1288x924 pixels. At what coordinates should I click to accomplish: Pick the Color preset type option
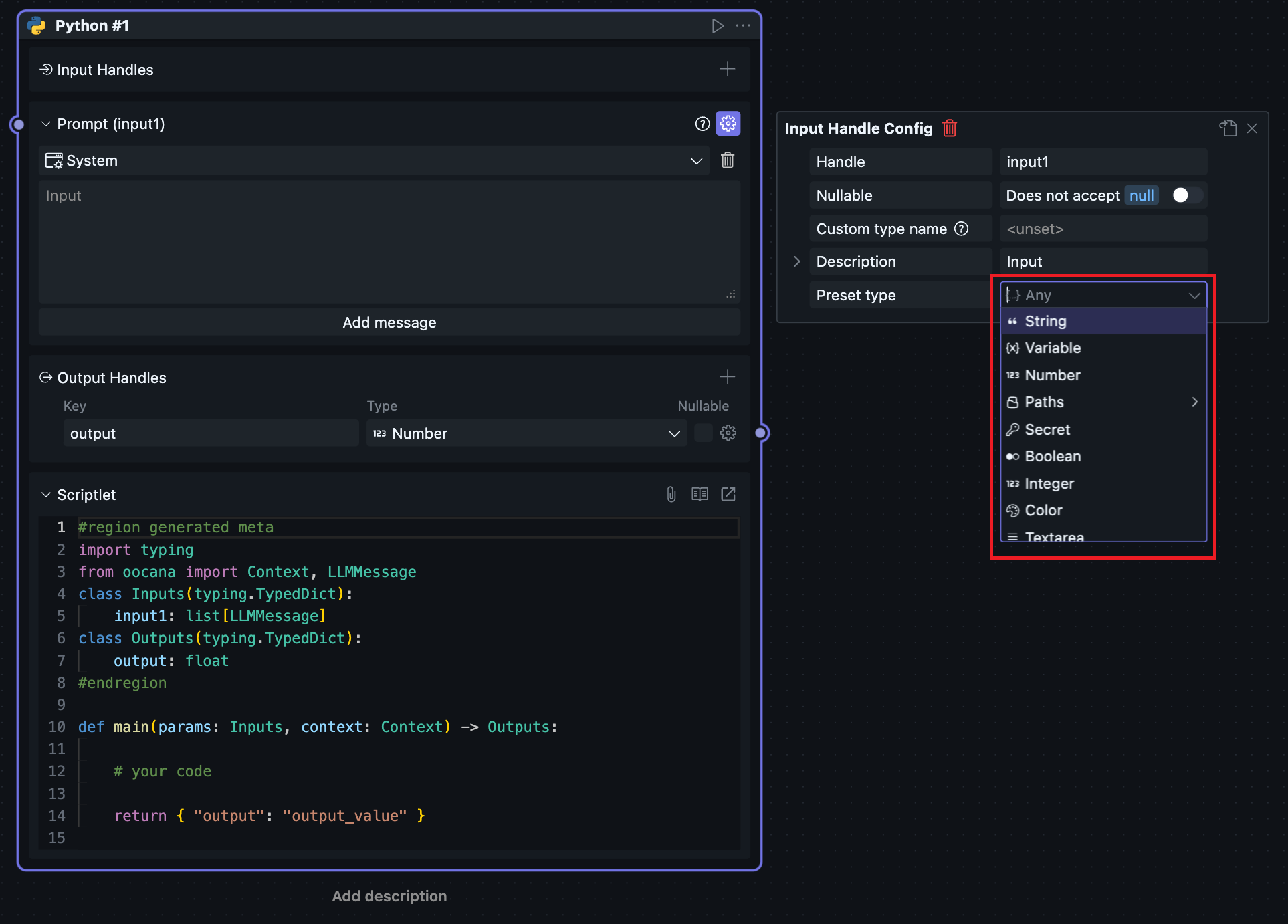click(x=1043, y=510)
